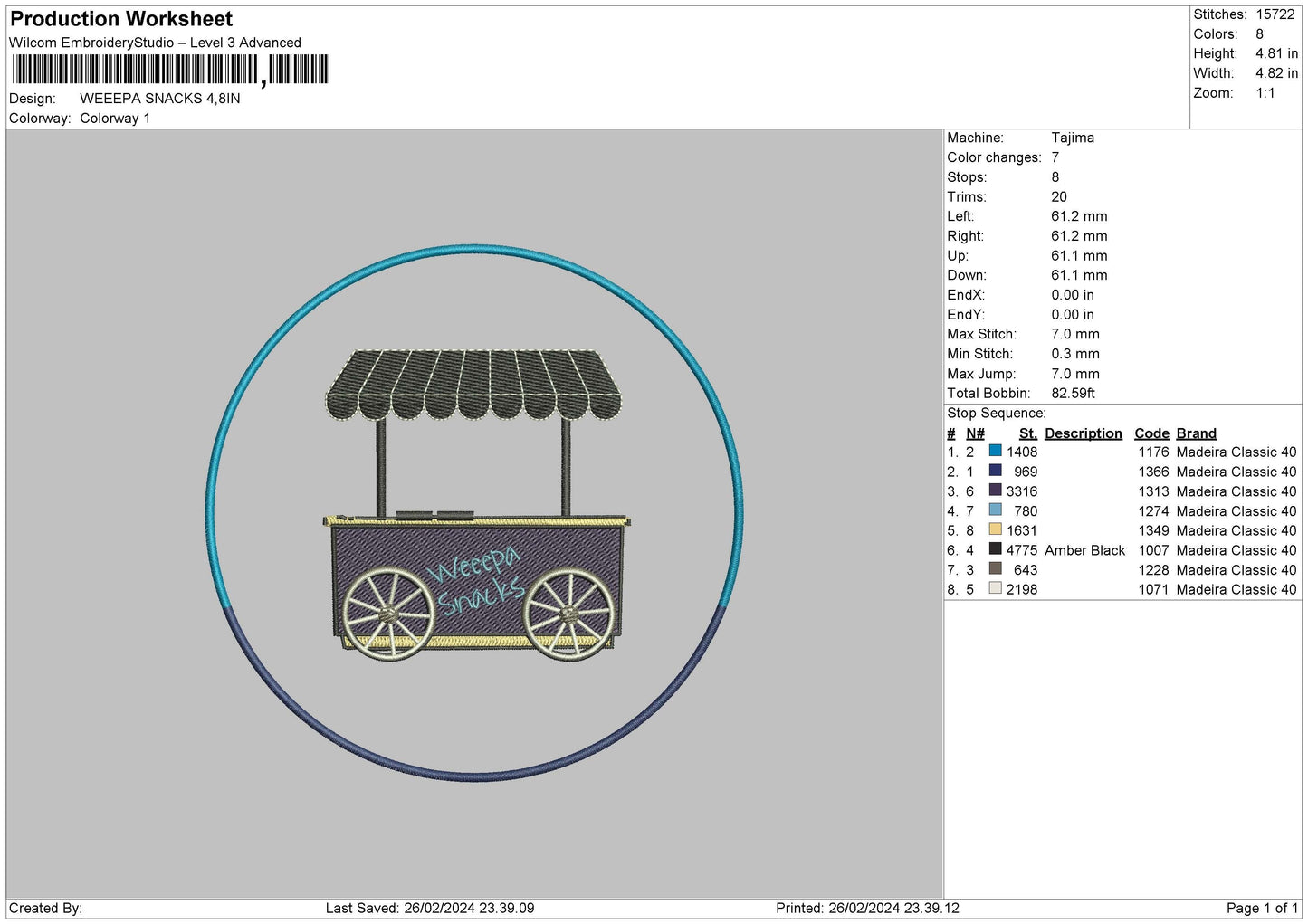Click the light blue swatch for code 1274
This screenshot has width=1308, height=924.
click(x=995, y=510)
